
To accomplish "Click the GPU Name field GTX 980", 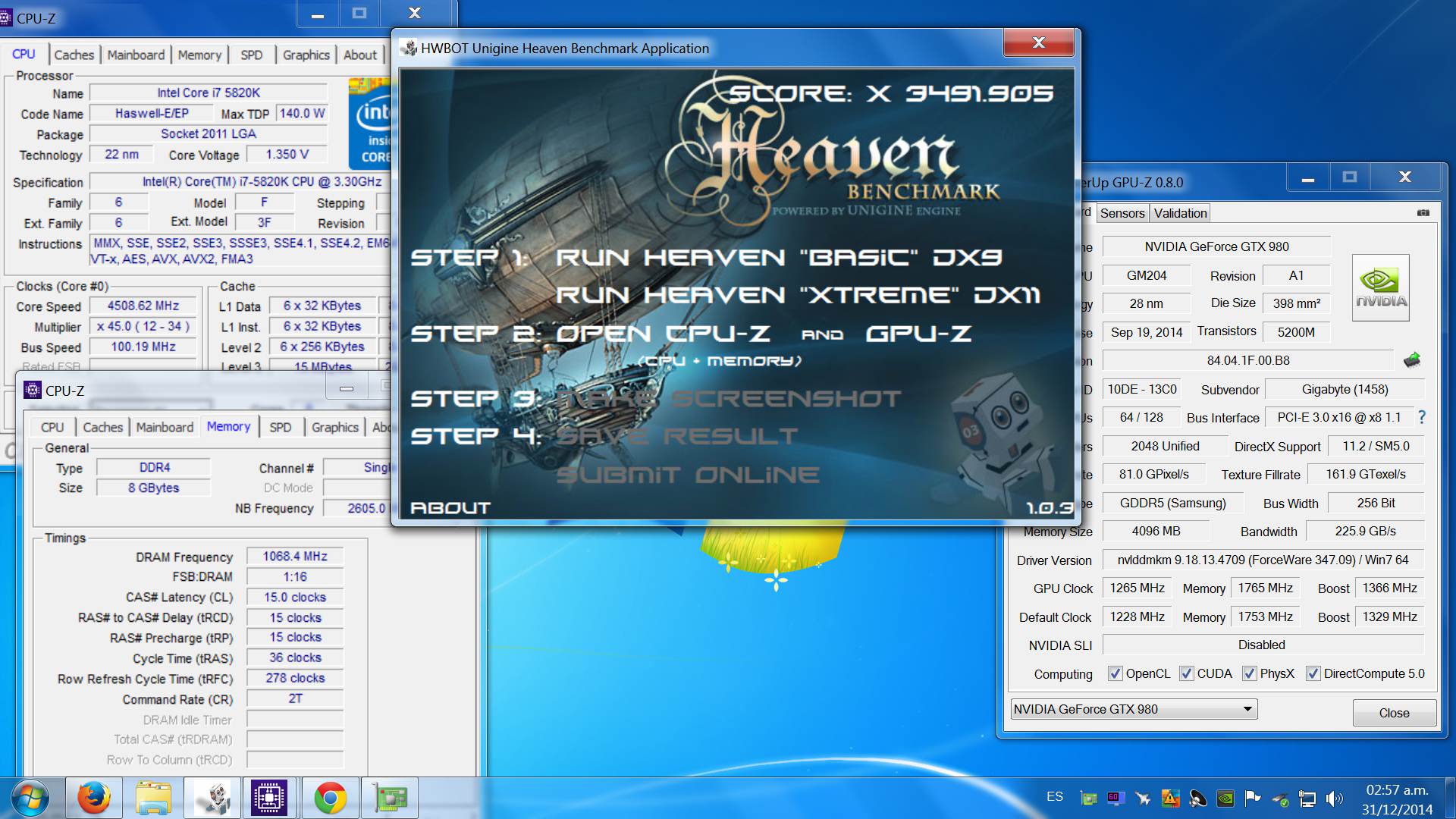I will pos(1216,246).
